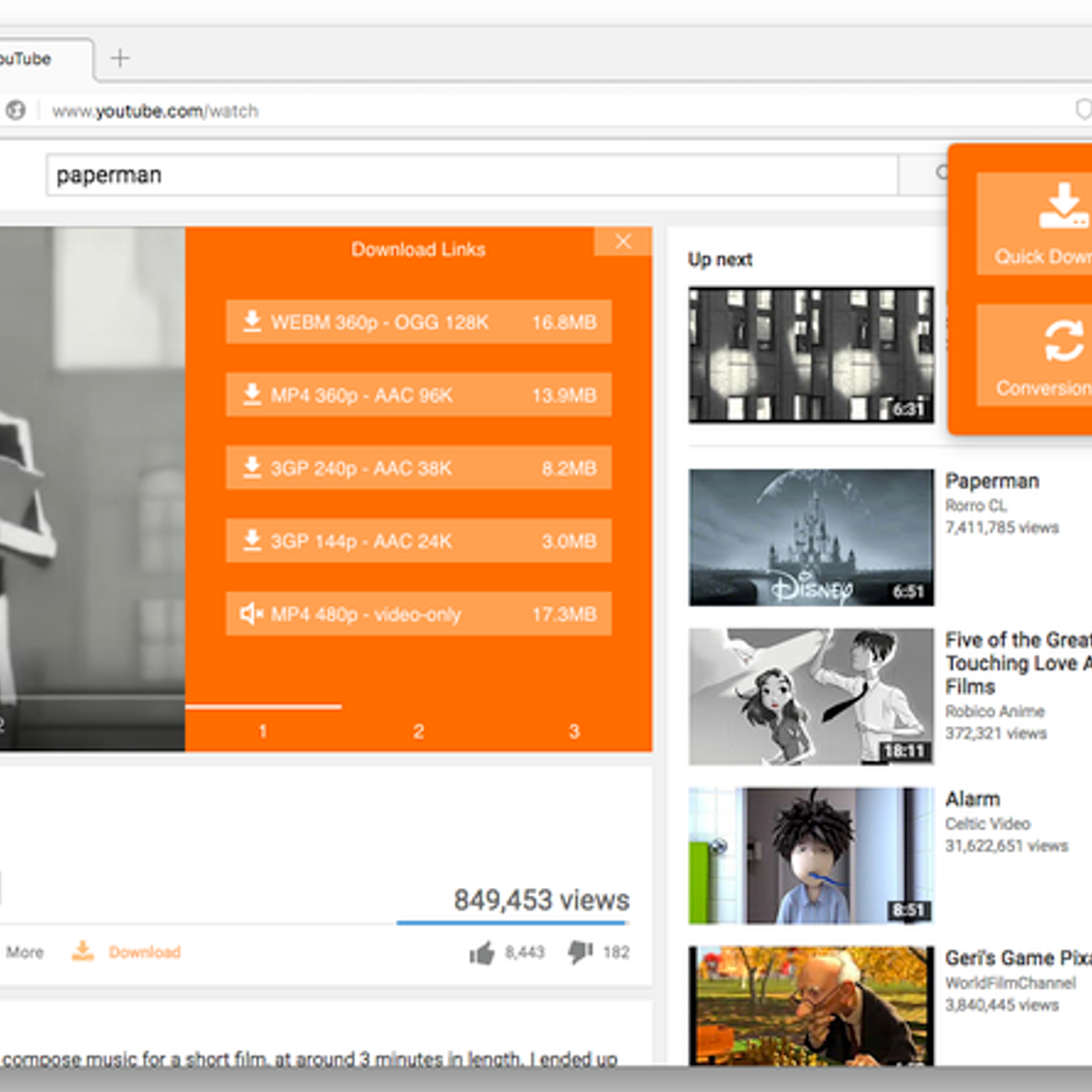This screenshot has width=1092, height=1092.
Task: Open the More menu below the video
Action: pos(25,952)
